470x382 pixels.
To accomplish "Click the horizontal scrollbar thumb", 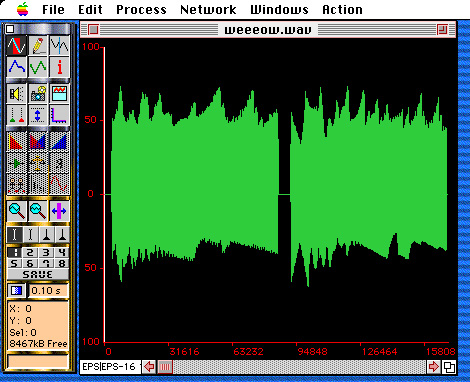I will coord(165,367).
